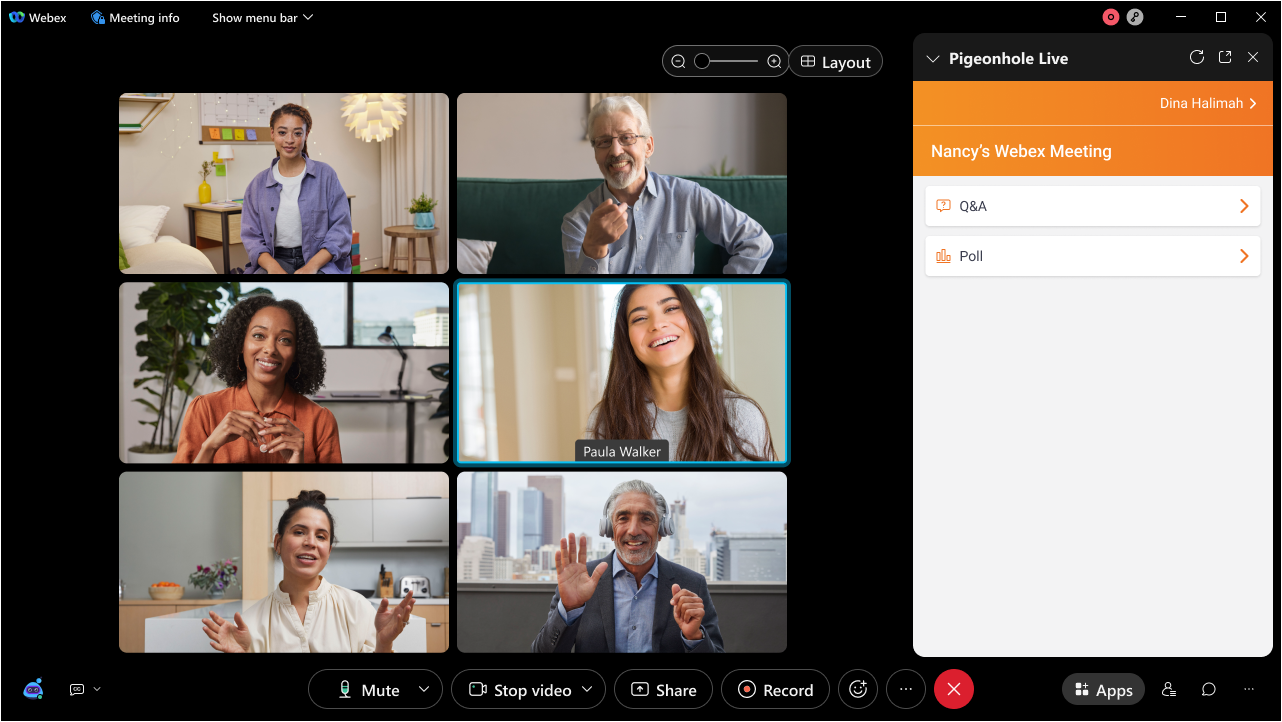Viewport: 1282px width, 722px height.
Task: Open the chat bubble icon
Action: [1208, 689]
